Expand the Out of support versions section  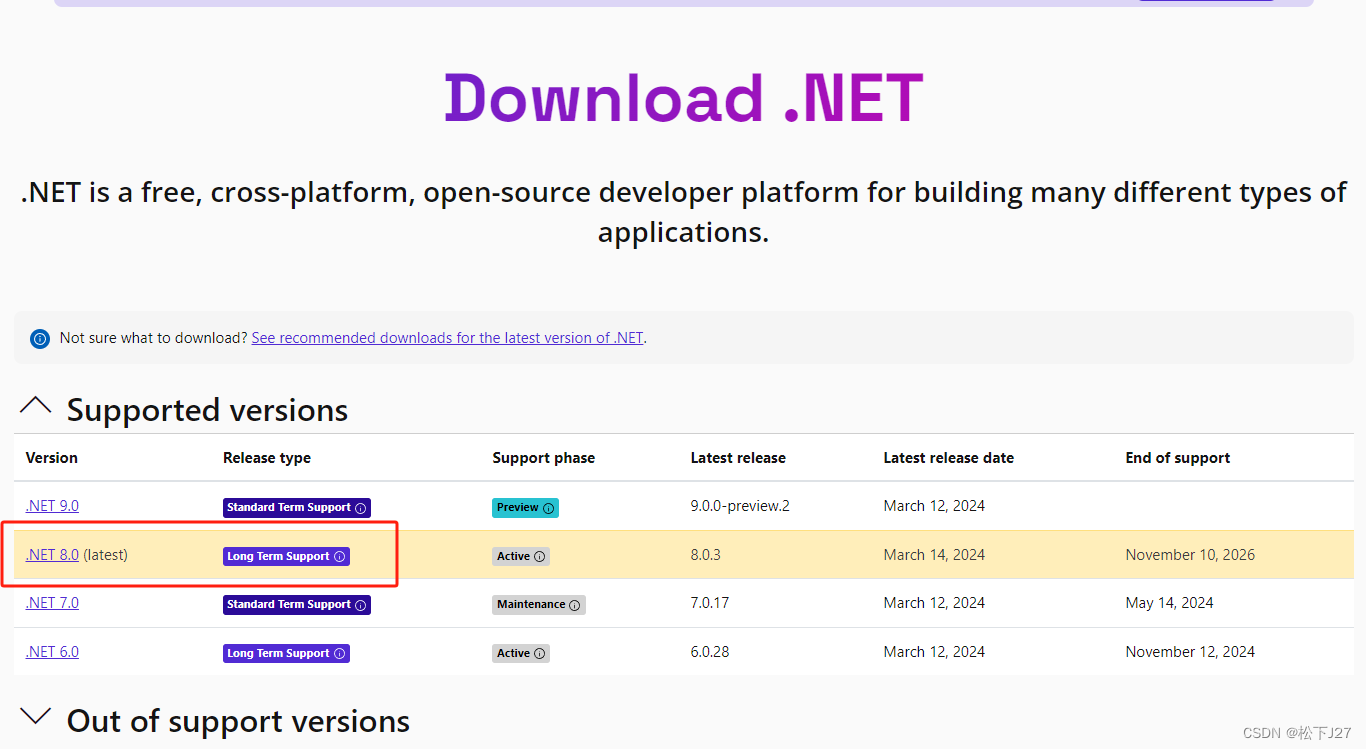tap(36, 716)
